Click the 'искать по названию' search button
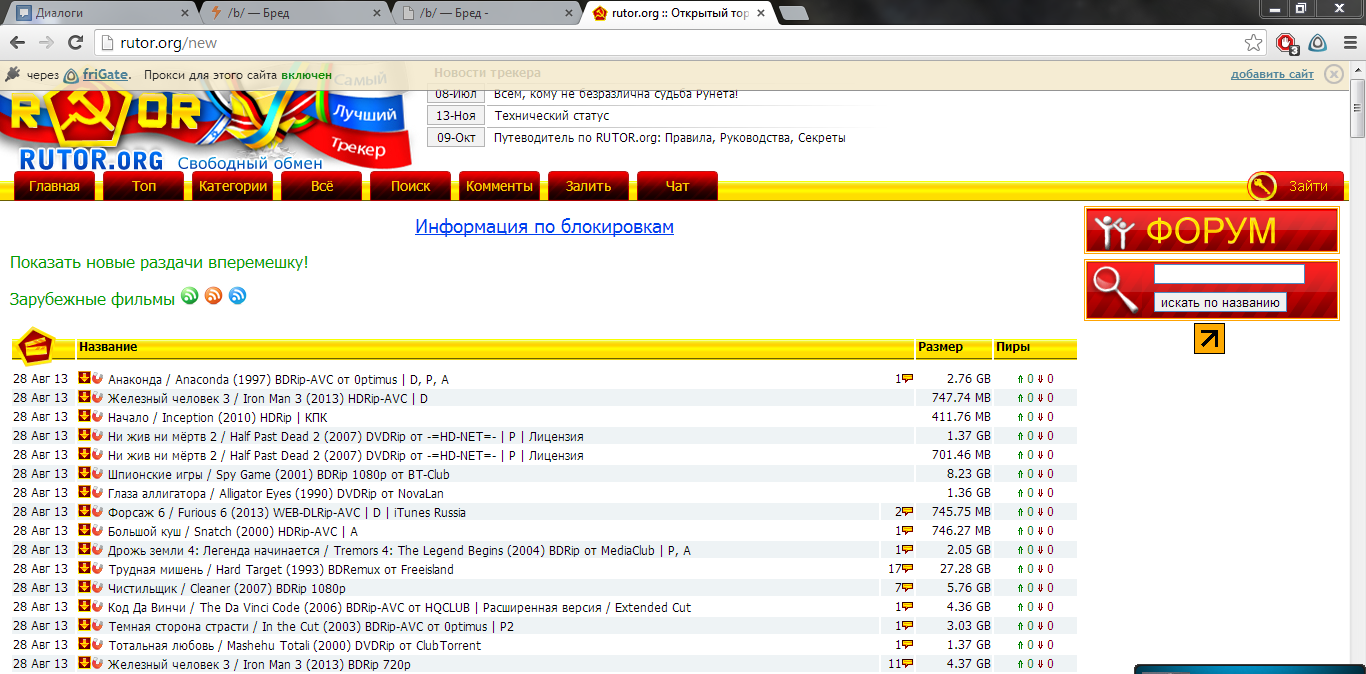This screenshot has width=1366, height=674. pyautogui.click(x=1220, y=303)
